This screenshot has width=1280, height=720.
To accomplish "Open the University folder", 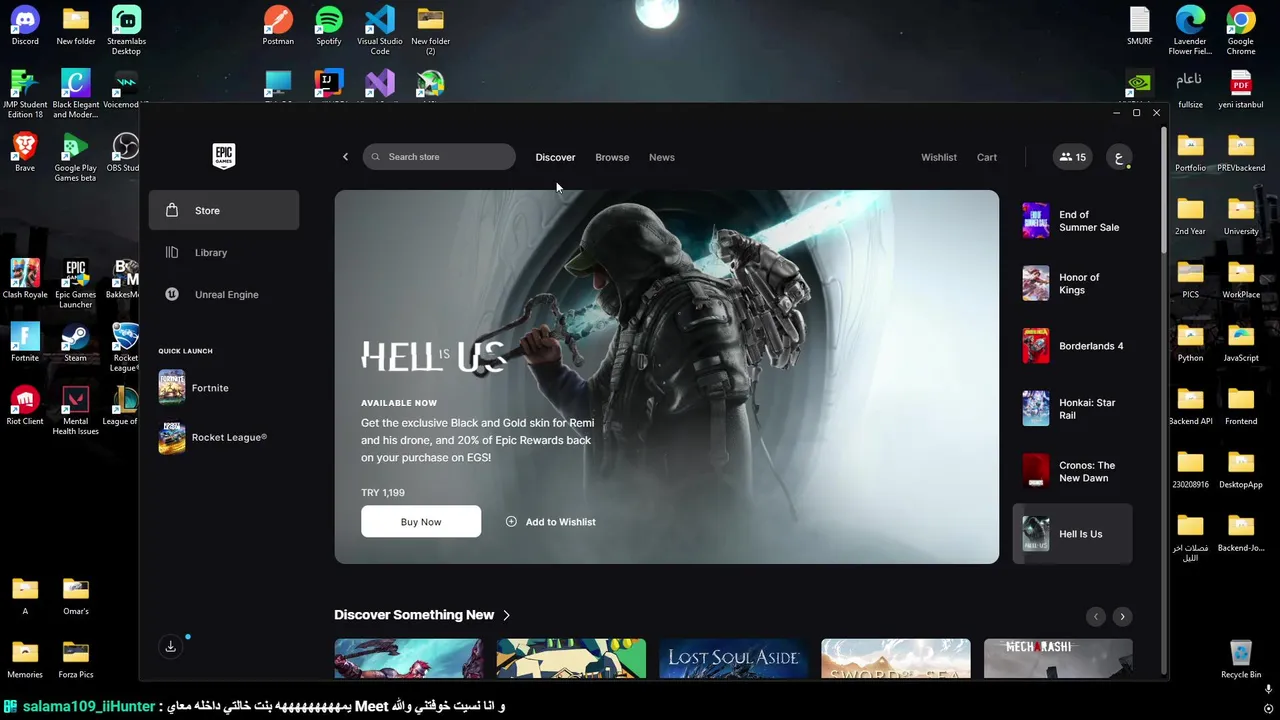I will point(1241,216).
